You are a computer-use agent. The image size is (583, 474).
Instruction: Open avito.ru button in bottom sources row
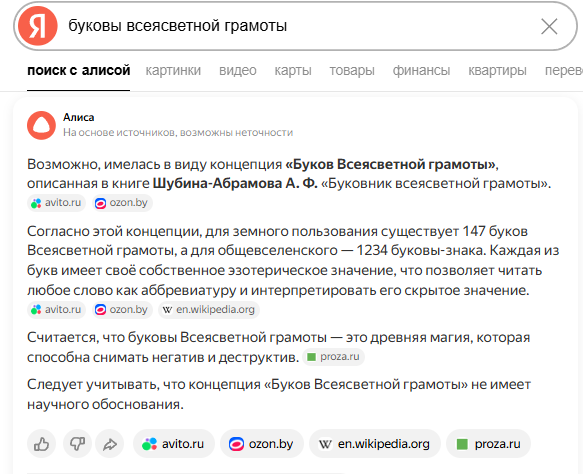pos(174,444)
